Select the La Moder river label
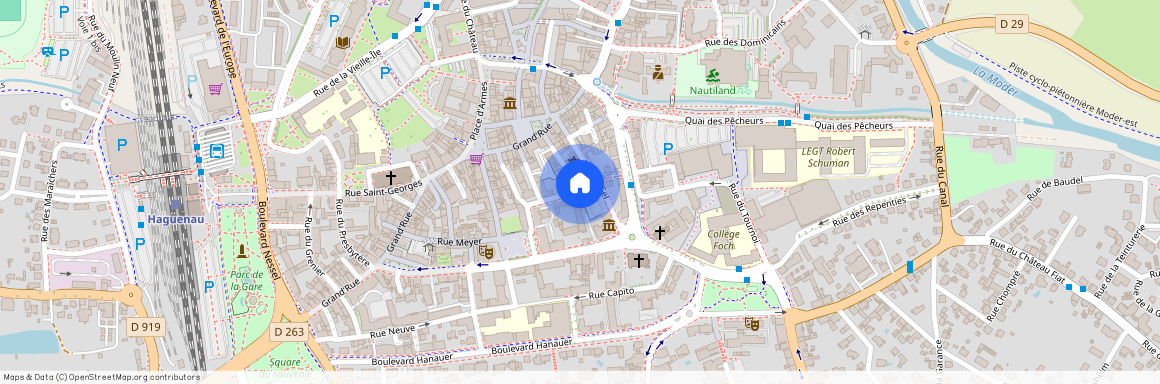The height and width of the screenshot is (384, 1160). coord(996,82)
